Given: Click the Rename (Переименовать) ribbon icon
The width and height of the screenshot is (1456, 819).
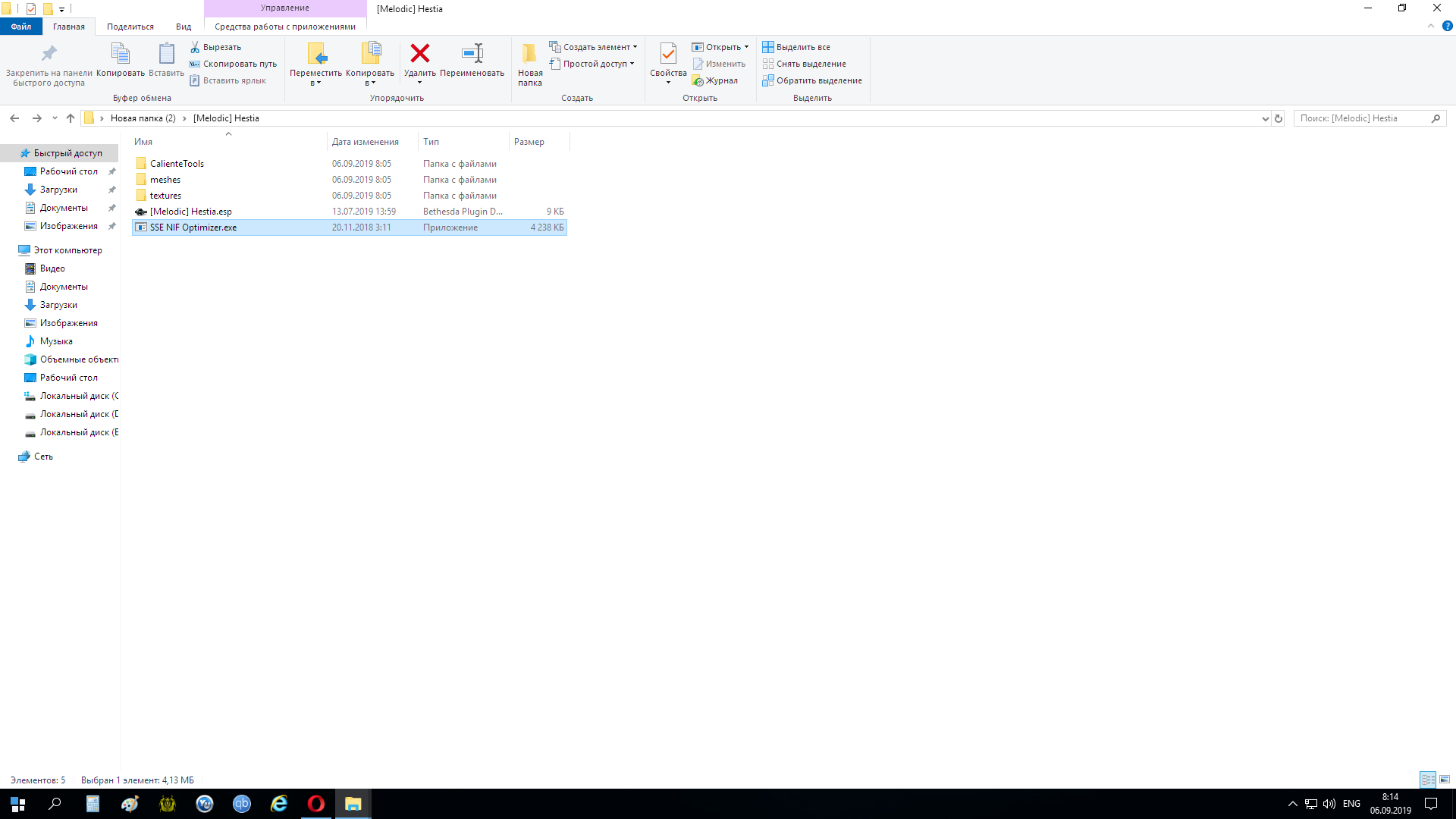Looking at the screenshot, I should tap(472, 54).
